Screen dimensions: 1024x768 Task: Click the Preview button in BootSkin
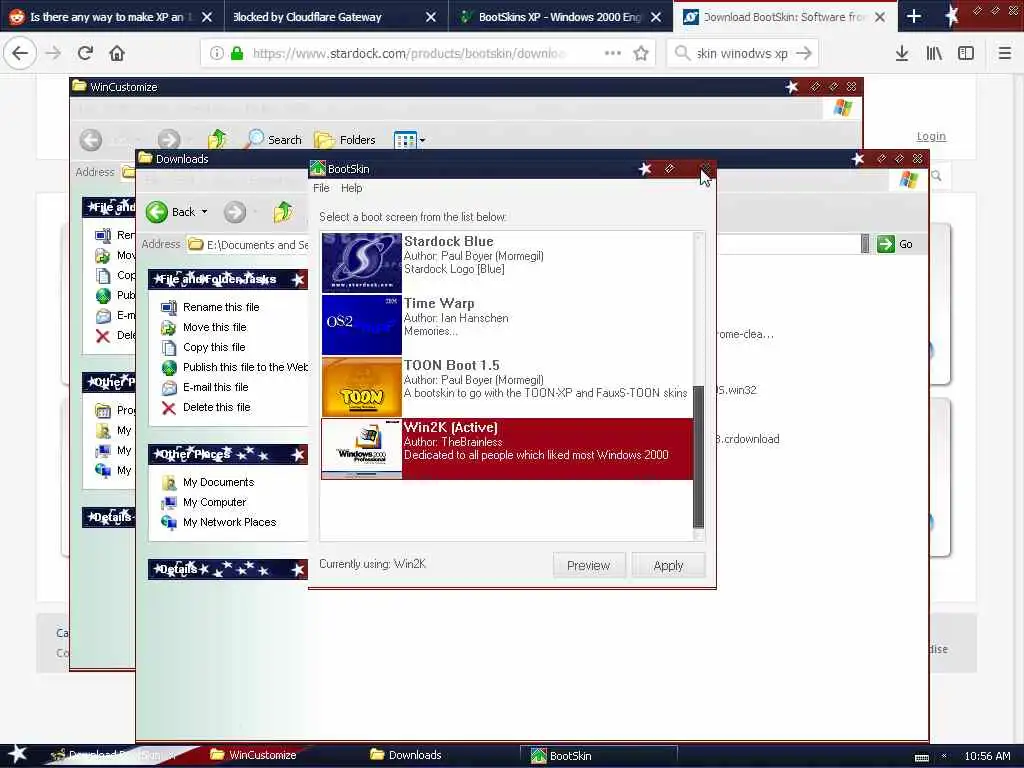click(x=588, y=566)
